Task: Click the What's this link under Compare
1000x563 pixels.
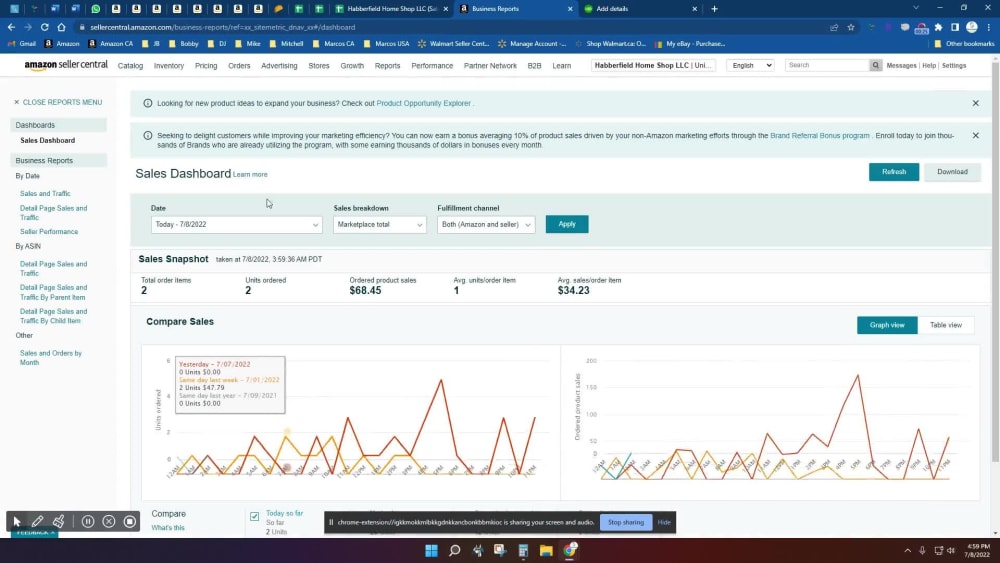Action: click(168, 528)
